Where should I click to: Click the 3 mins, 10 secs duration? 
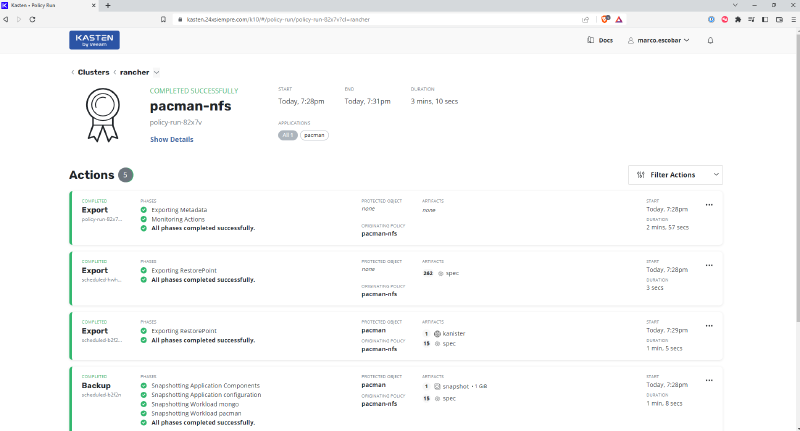click(434, 102)
